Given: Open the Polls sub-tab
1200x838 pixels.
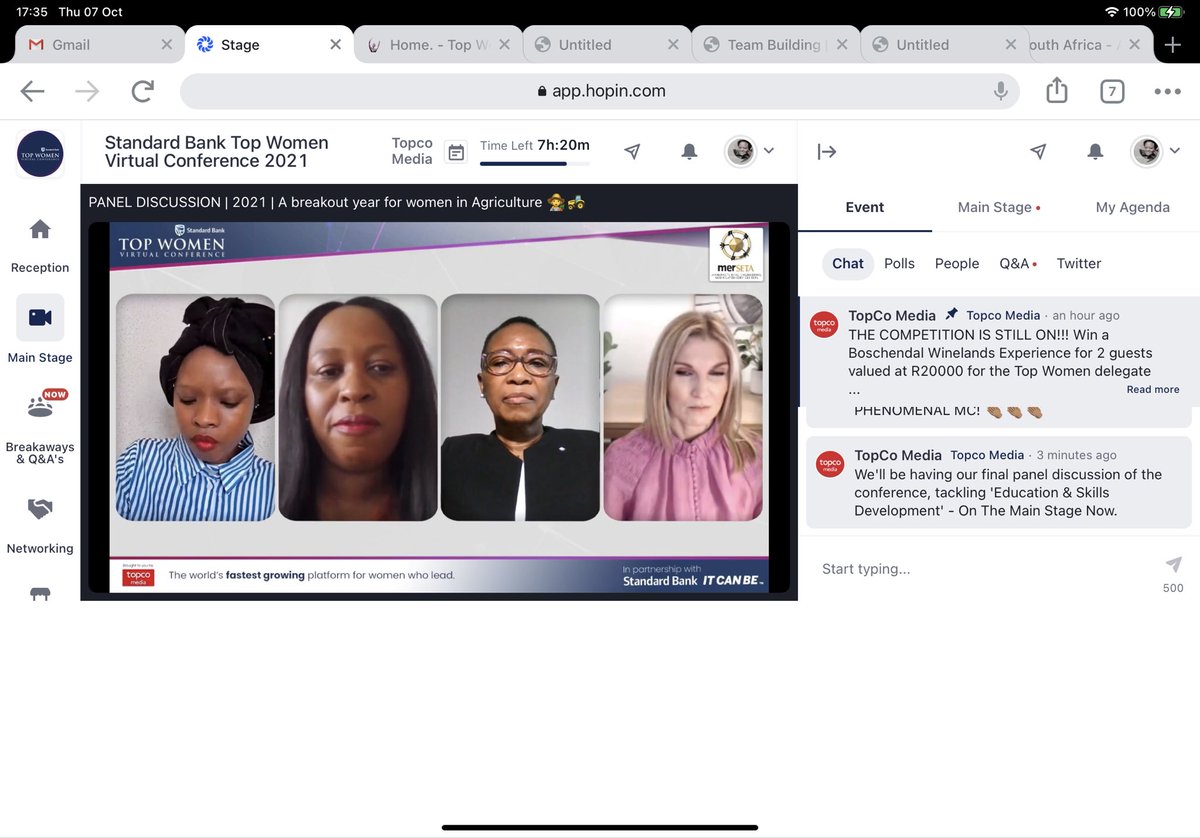Looking at the screenshot, I should [x=899, y=263].
